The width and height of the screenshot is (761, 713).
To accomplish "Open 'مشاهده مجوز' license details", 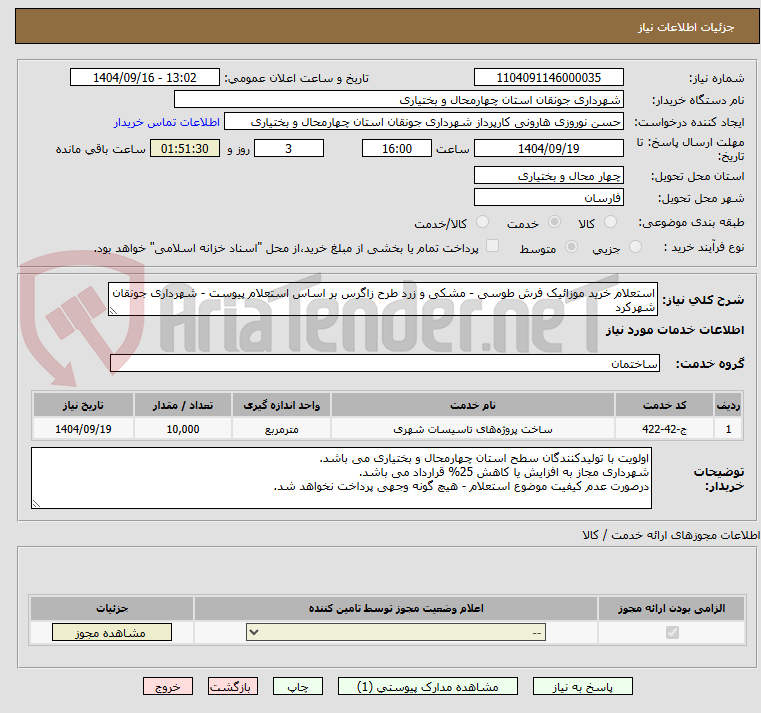I will click(111, 633).
